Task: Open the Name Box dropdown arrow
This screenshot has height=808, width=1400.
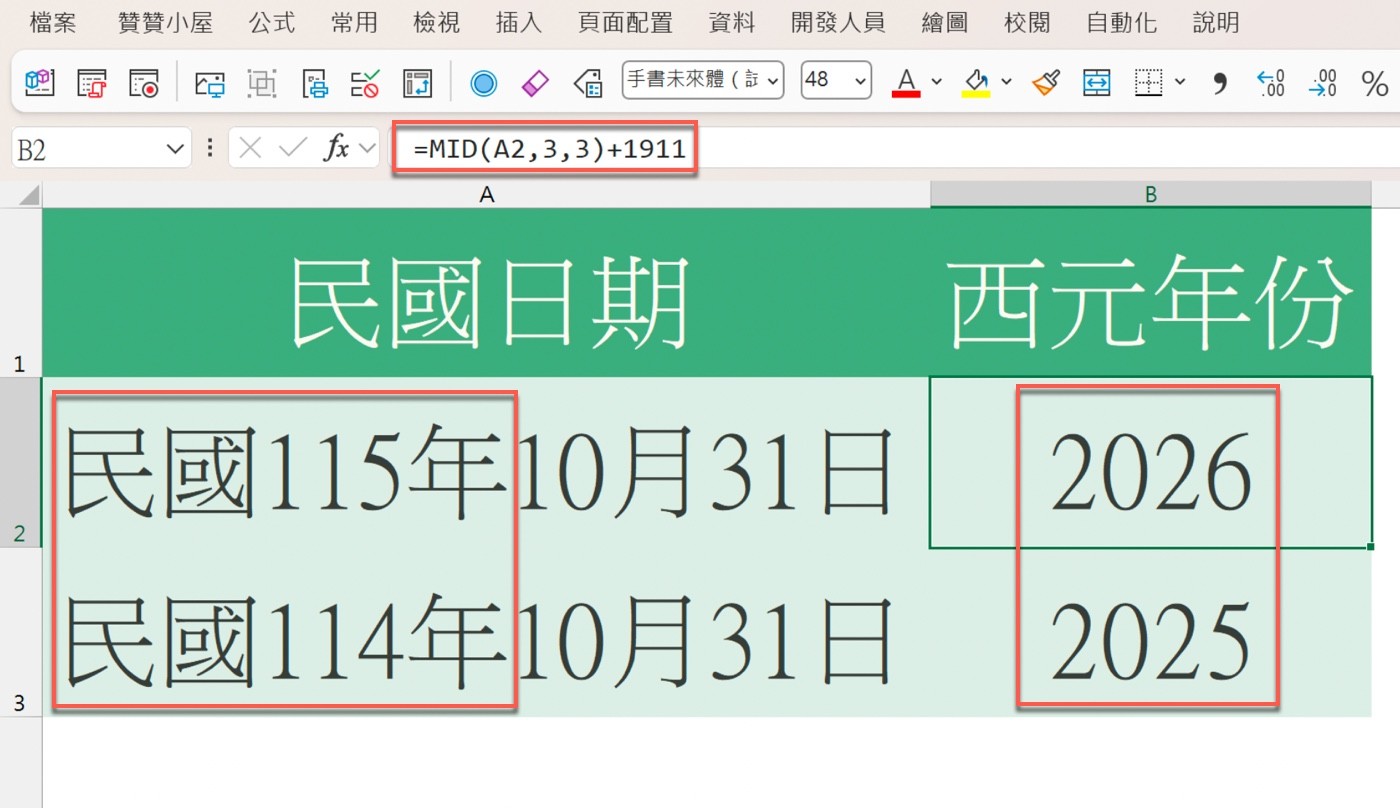Action: click(x=175, y=150)
